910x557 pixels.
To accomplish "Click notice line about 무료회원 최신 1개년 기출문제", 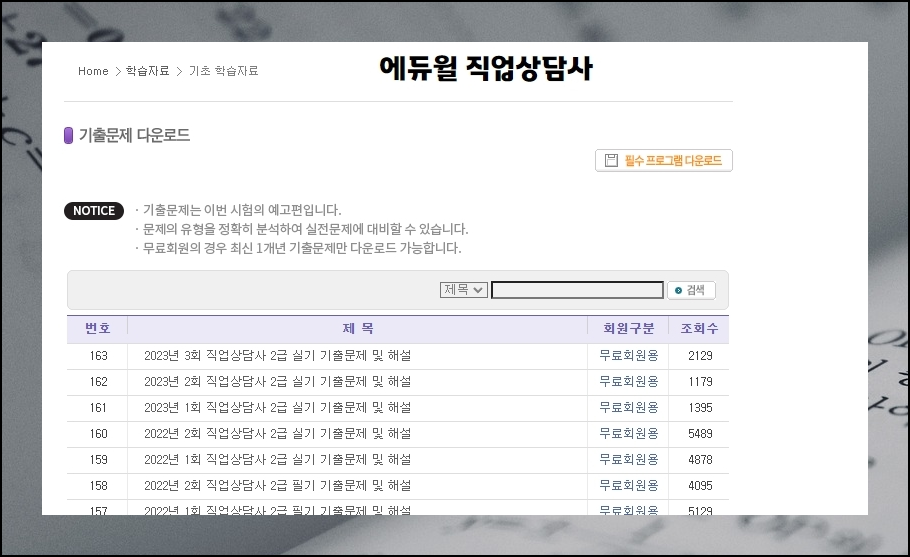I will coord(302,248).
